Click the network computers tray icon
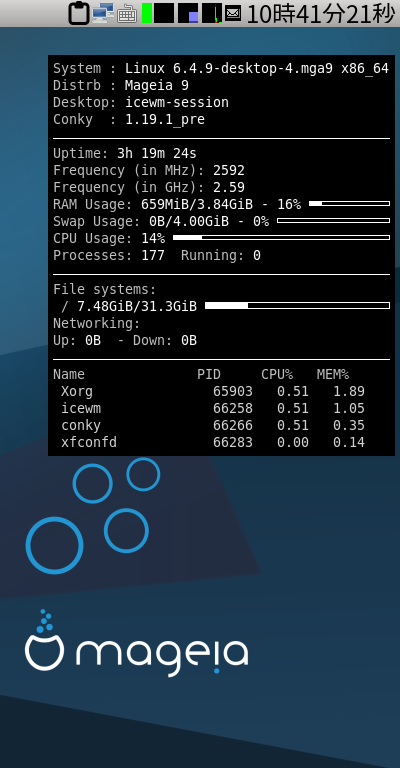This screenshot has height=768, width=400. tap(103, 13)
